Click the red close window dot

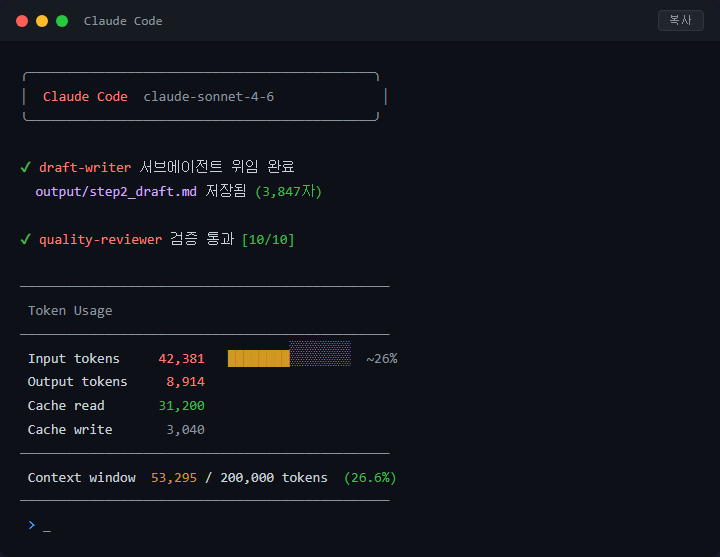click(22, 21)
